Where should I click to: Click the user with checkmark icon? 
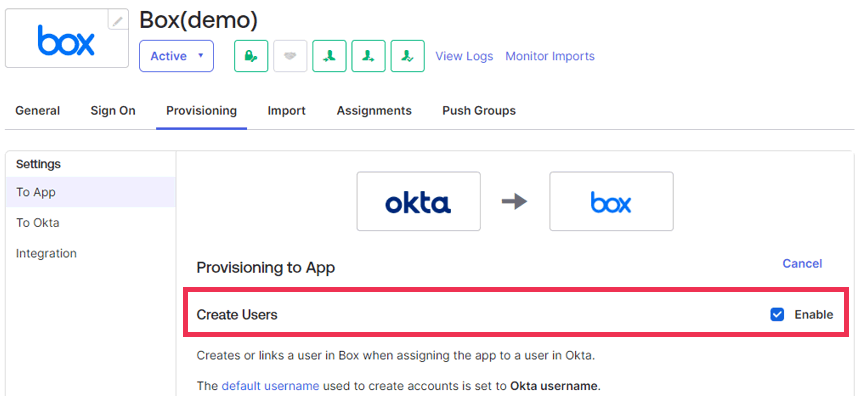coord(407,56)
